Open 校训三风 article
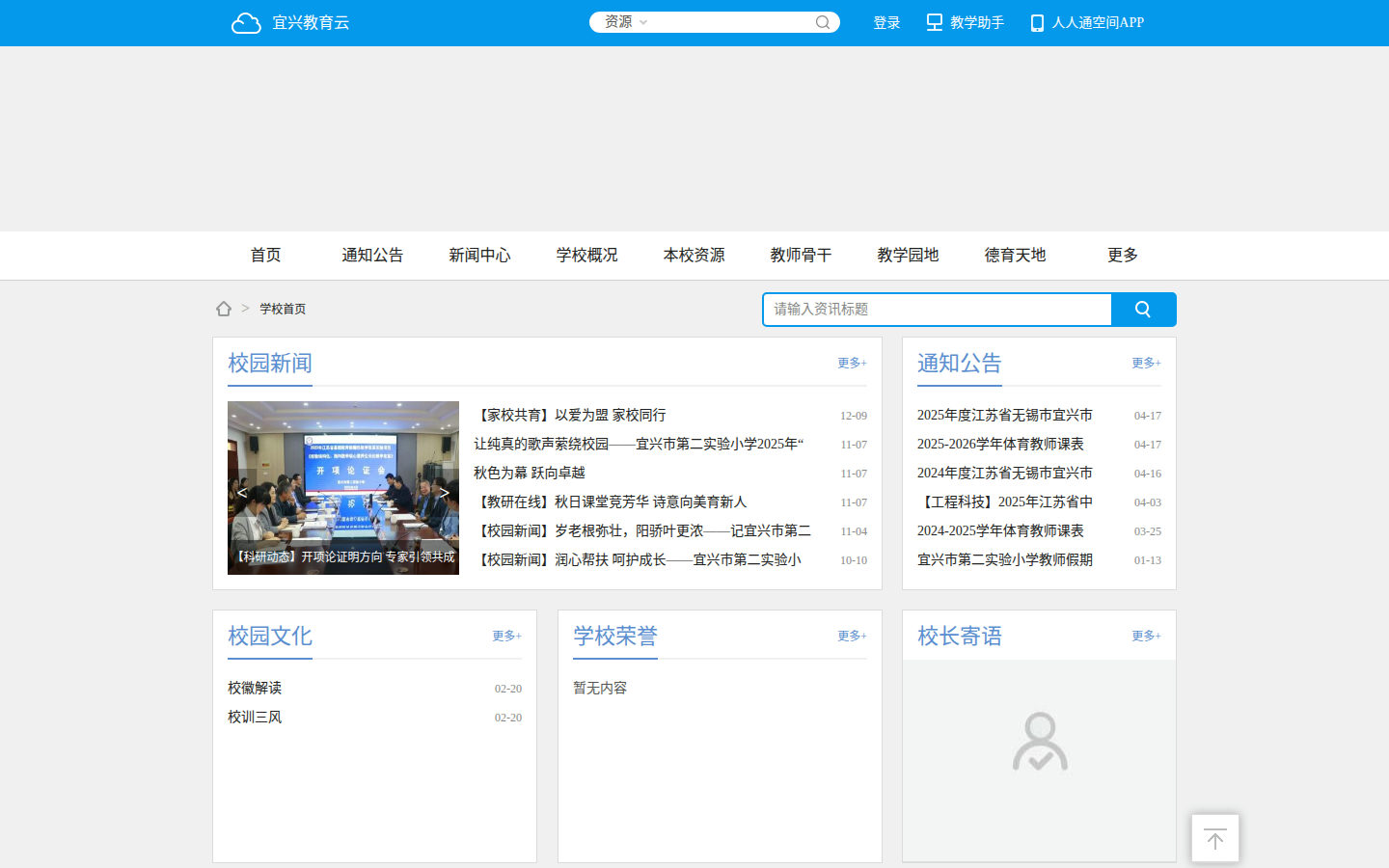Image resolution: width=1389 pixels, height=868 pixels. [x=255, y=717]
